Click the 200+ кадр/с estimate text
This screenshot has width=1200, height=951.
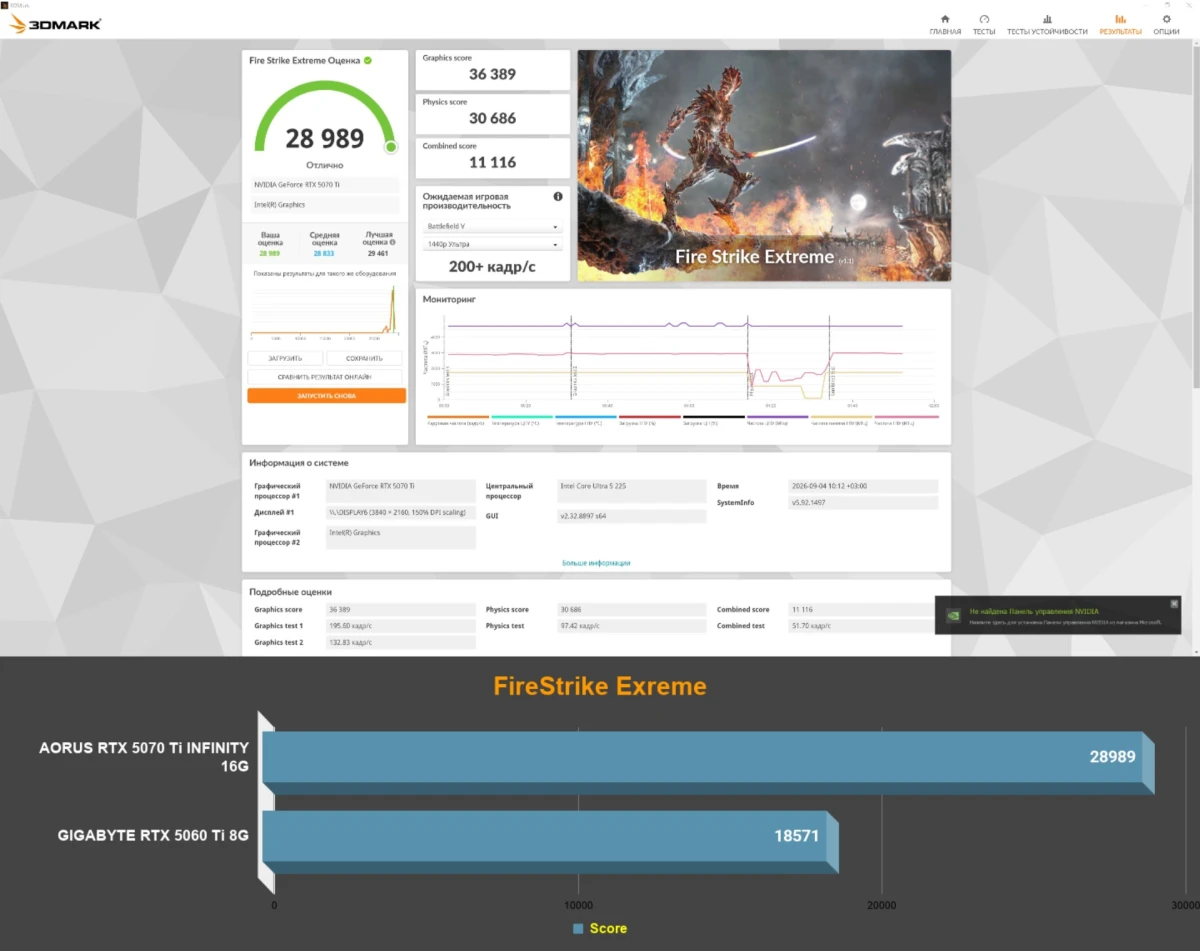click(492, 266)
